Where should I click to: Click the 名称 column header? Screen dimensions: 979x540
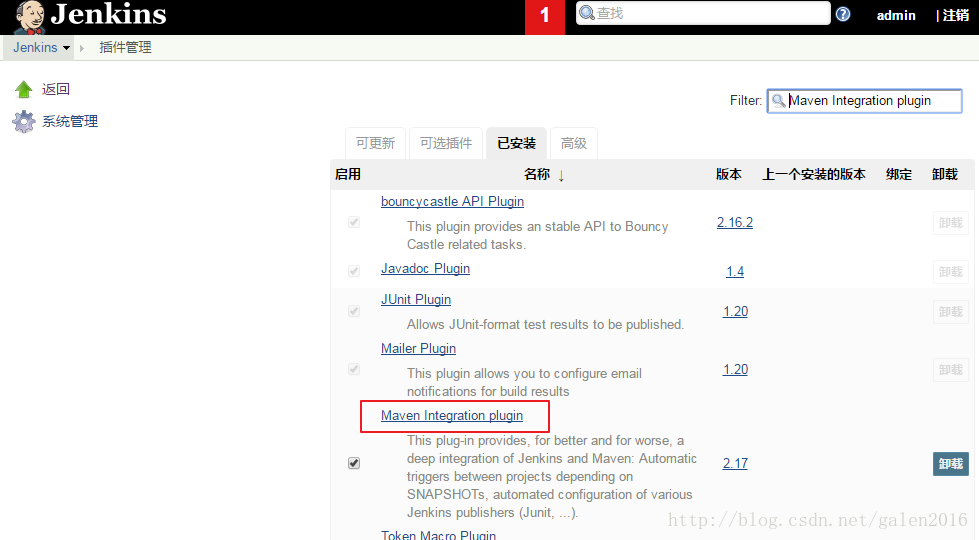[x=537, y=174]
